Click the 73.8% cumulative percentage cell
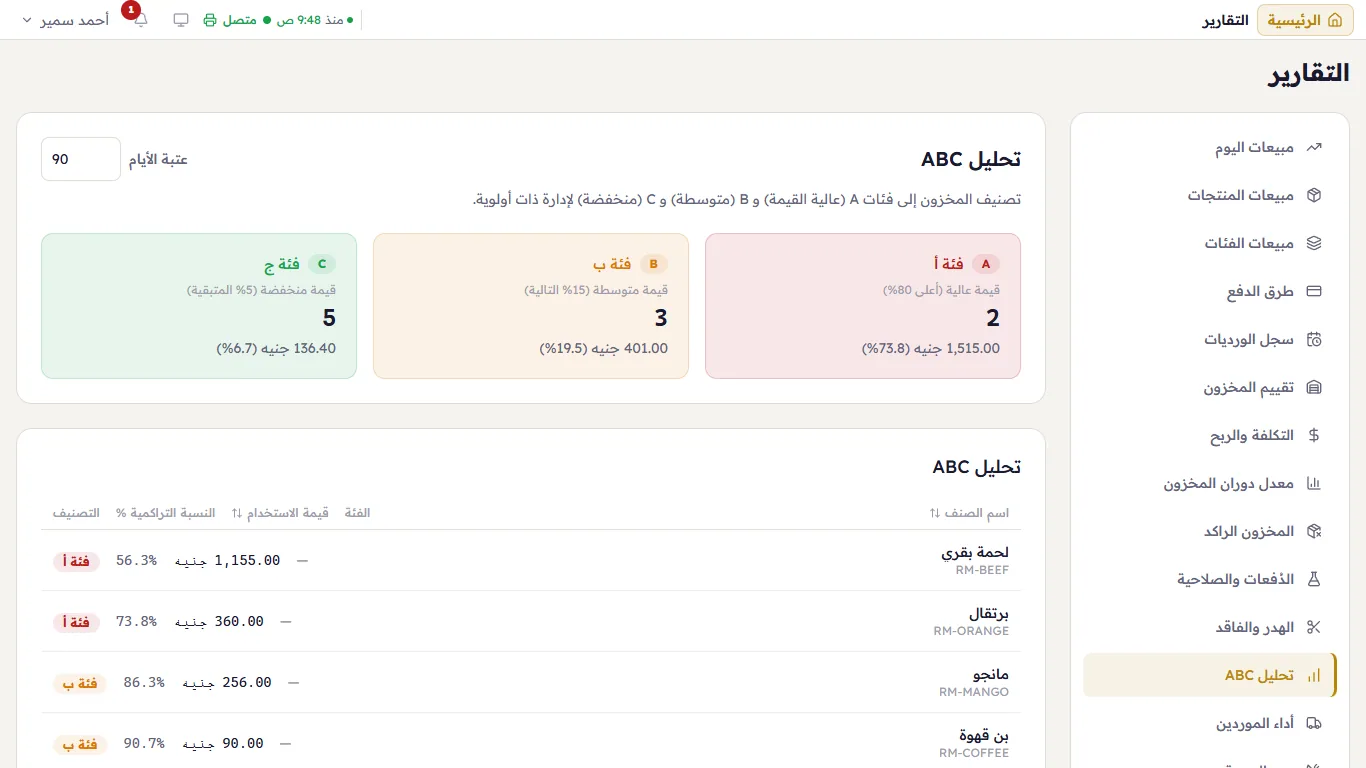1366x768 pixels. click(x=136, y=621)
